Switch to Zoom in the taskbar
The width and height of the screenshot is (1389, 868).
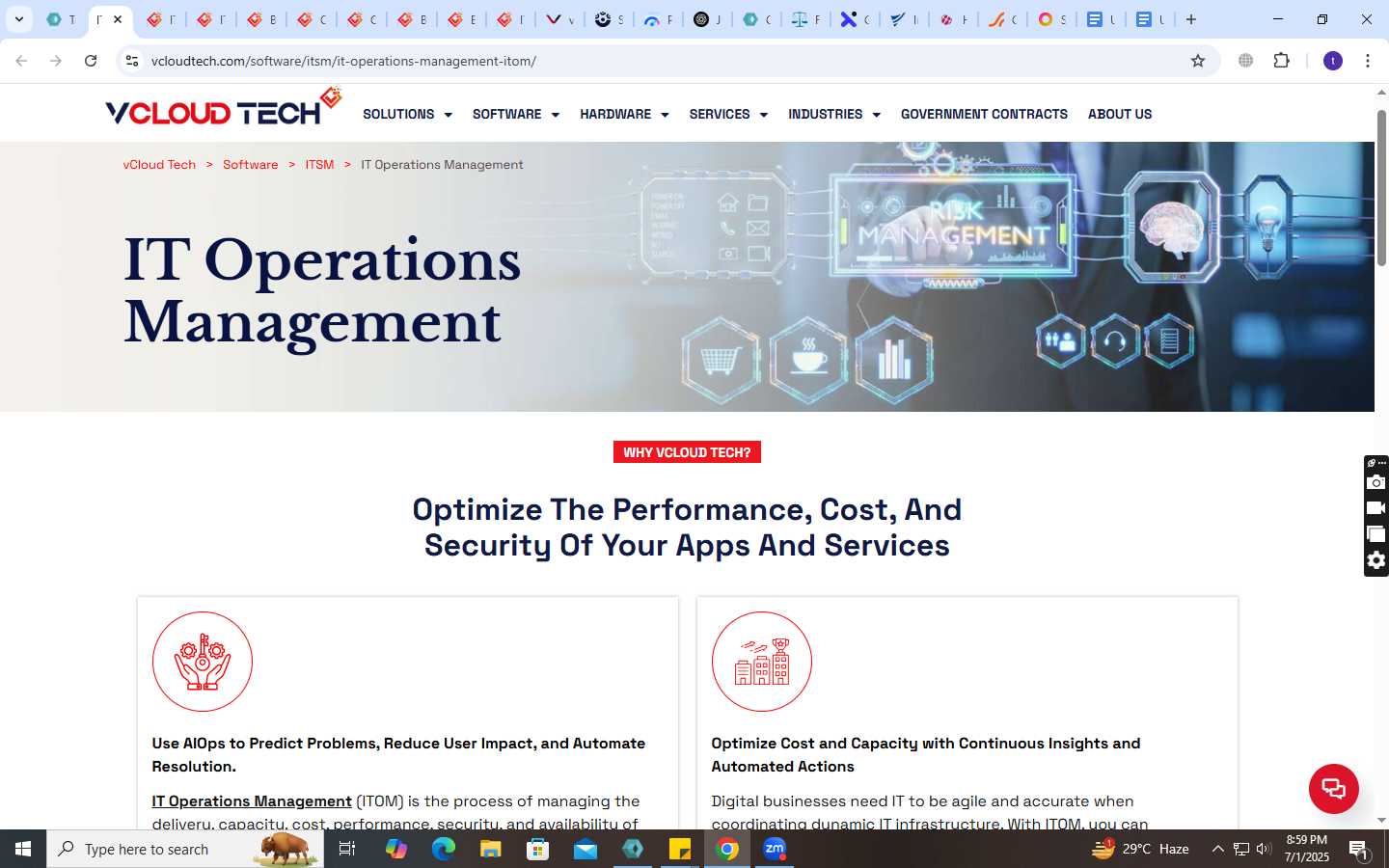pos(775,849)
